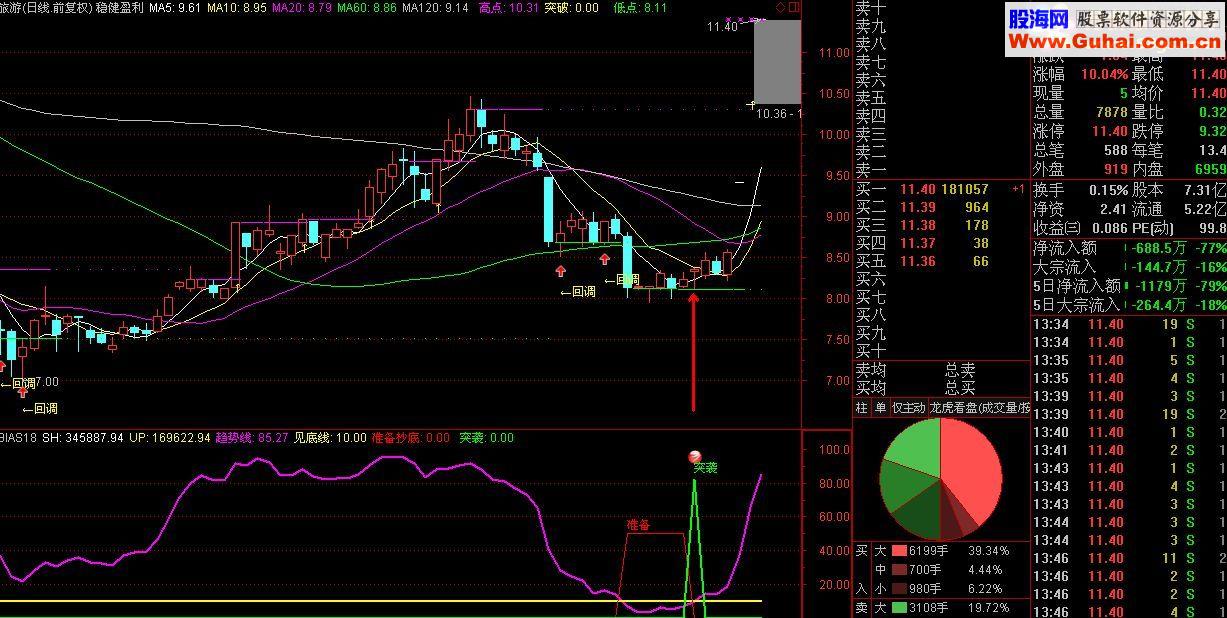Click the 低点: 8.11 label

pyautogui.click(x=641, y=8)
